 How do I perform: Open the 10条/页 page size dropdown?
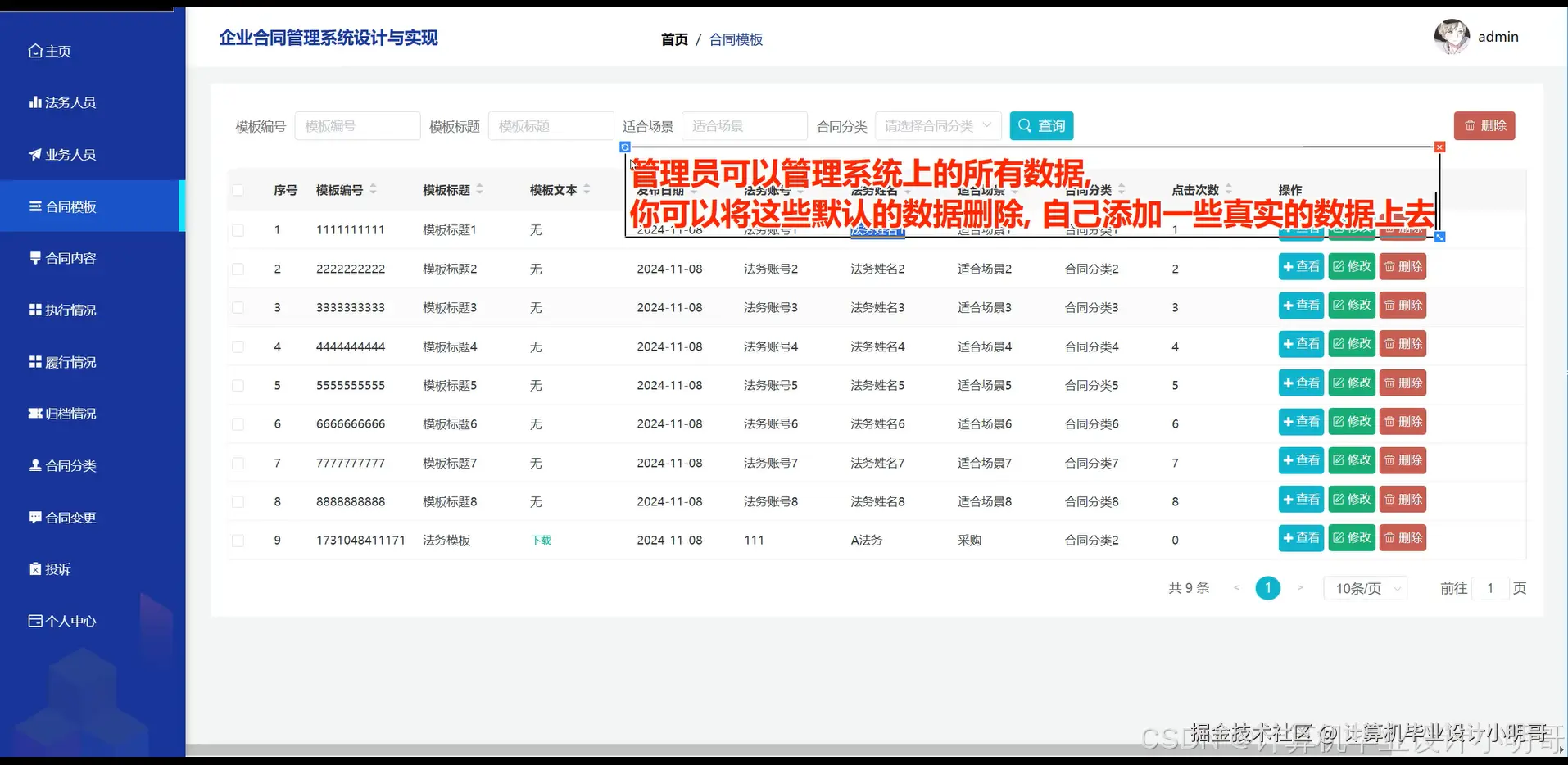(x=1364, y=587)
